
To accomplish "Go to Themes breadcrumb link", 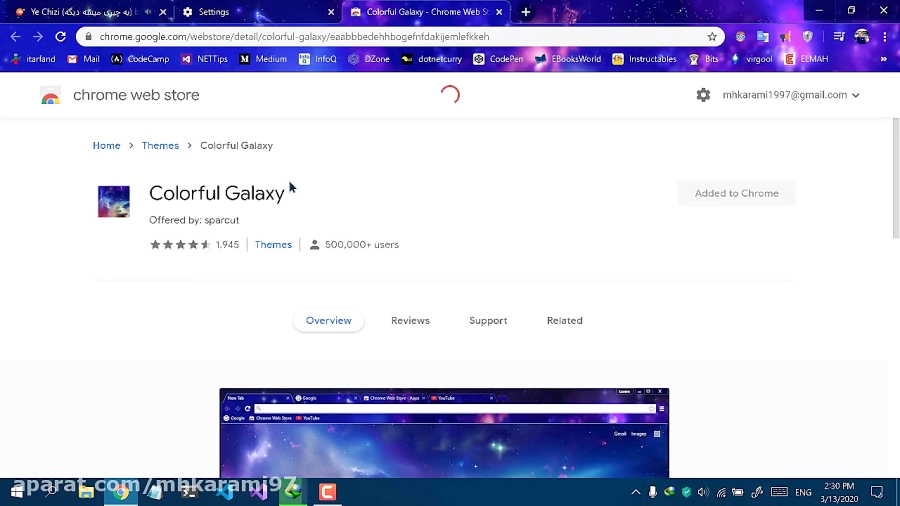I will coord(160,146).
